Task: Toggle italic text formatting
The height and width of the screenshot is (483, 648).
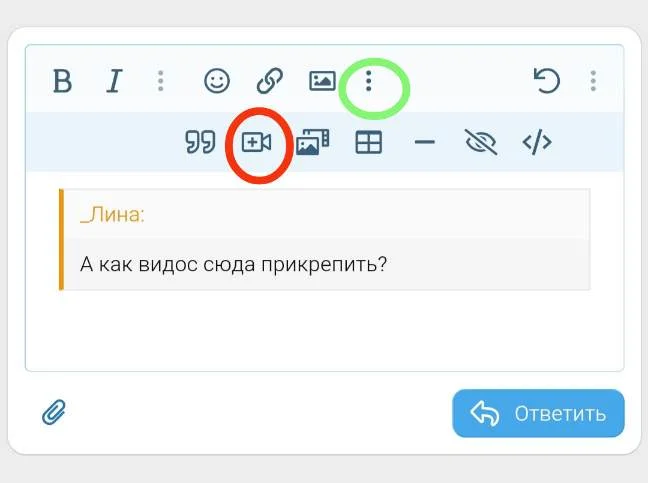Action: [x=114, y=82]
